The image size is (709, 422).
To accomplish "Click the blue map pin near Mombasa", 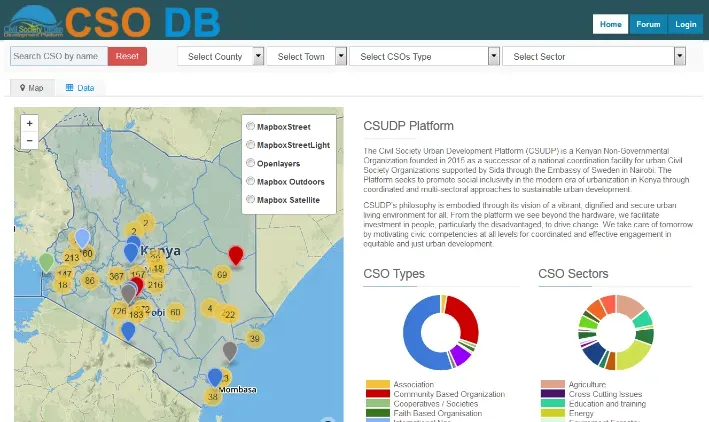I will pyautogui.click(x=215, y=378).
